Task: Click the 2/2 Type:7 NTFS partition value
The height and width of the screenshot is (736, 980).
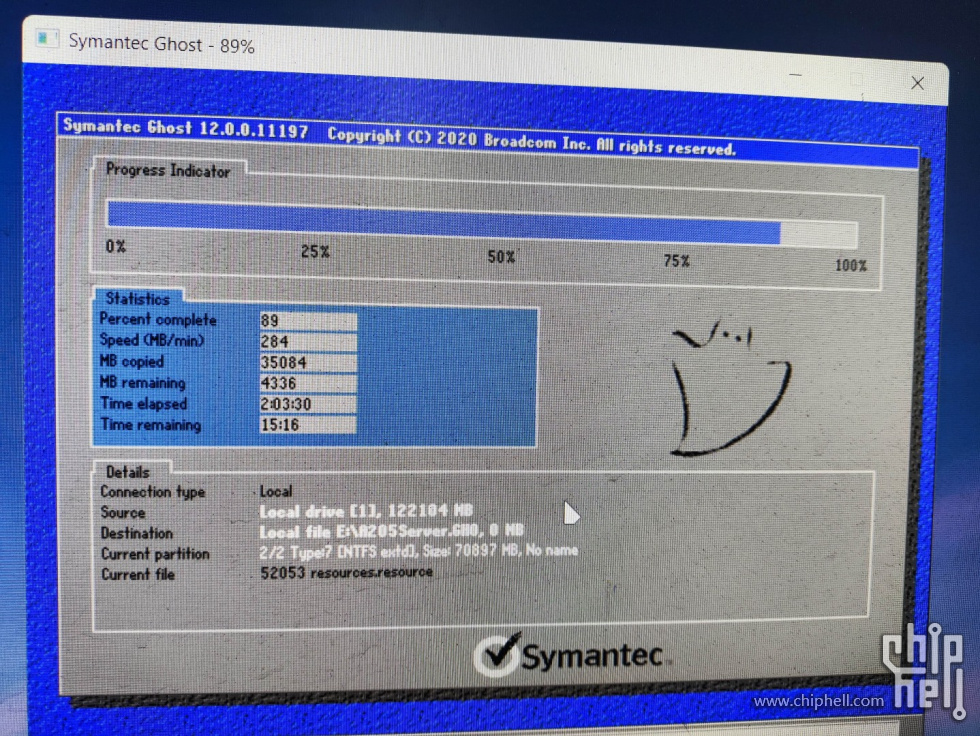Action: [x=419, y=551]
